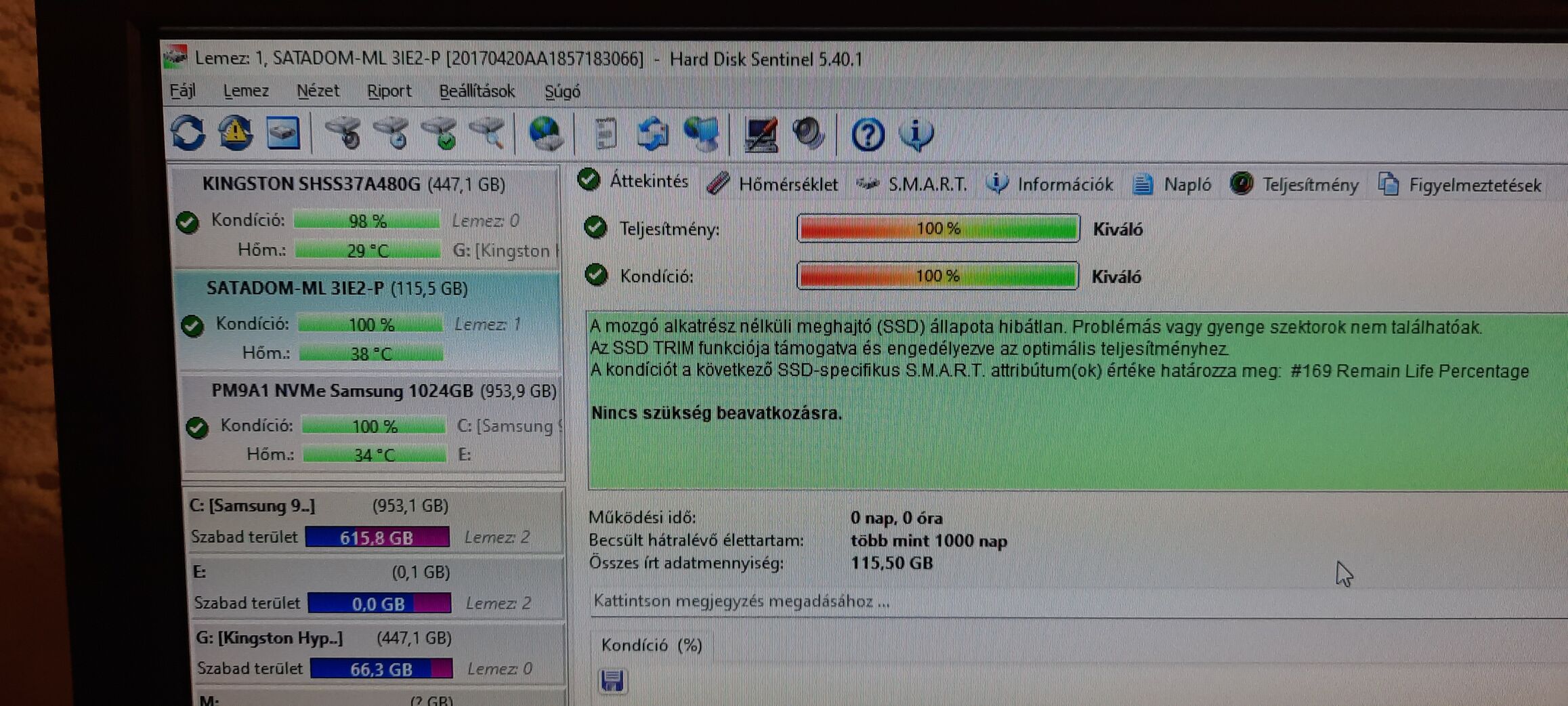The width and height of the screenshot is (1568, 706).
Task: Click the 'több mint 1000 nap' value
Action: click(x=929, y=541)
